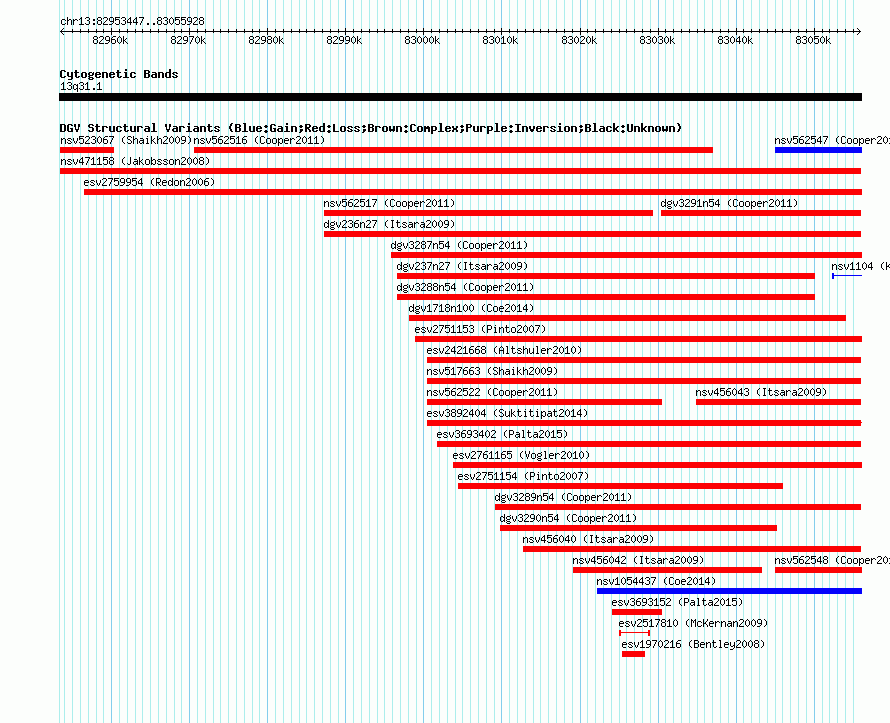Select the blue nsv562547 gain bar
Viewport: 890px width, 723px height.
818,150
